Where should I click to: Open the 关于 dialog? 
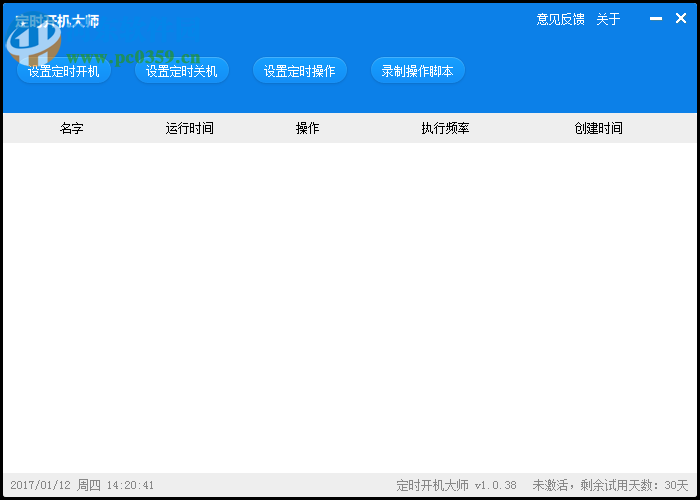click(608, 19)
